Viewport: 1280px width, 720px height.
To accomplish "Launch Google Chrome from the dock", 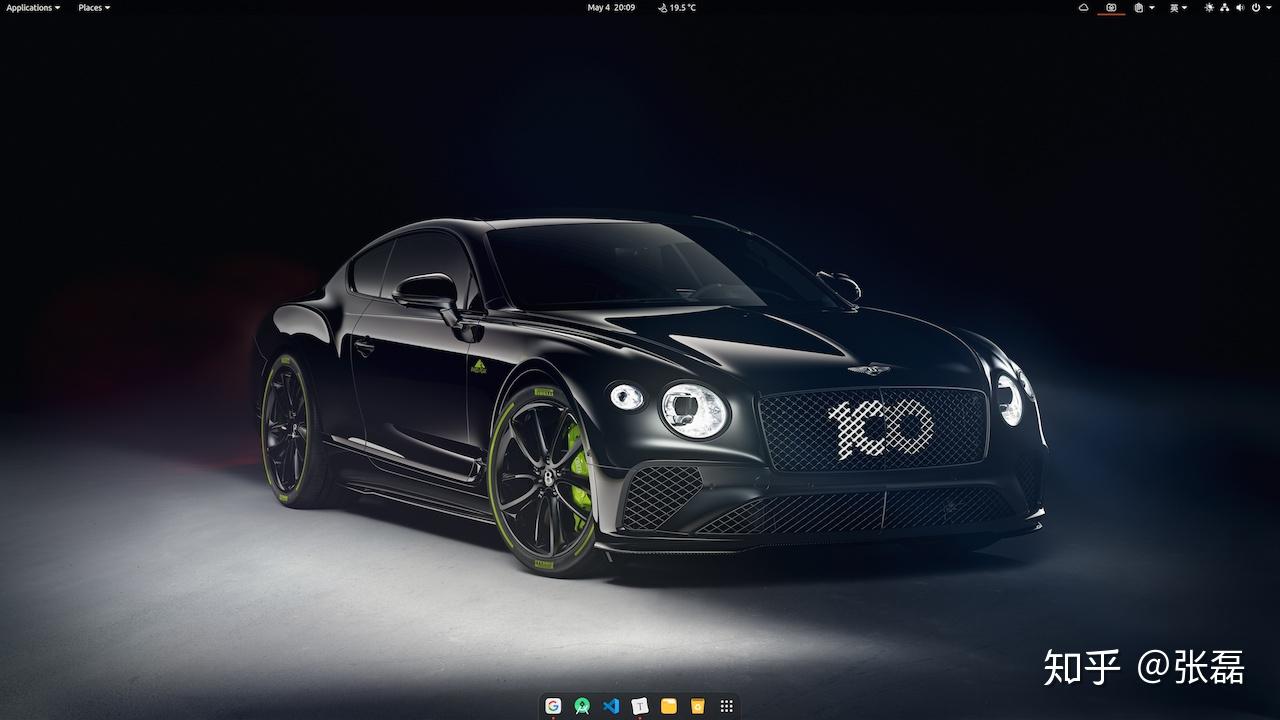I will 553,706.
